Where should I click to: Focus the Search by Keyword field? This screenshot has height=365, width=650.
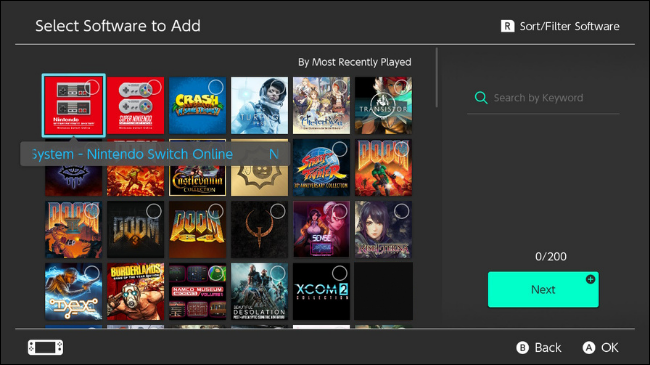[543, 98]
